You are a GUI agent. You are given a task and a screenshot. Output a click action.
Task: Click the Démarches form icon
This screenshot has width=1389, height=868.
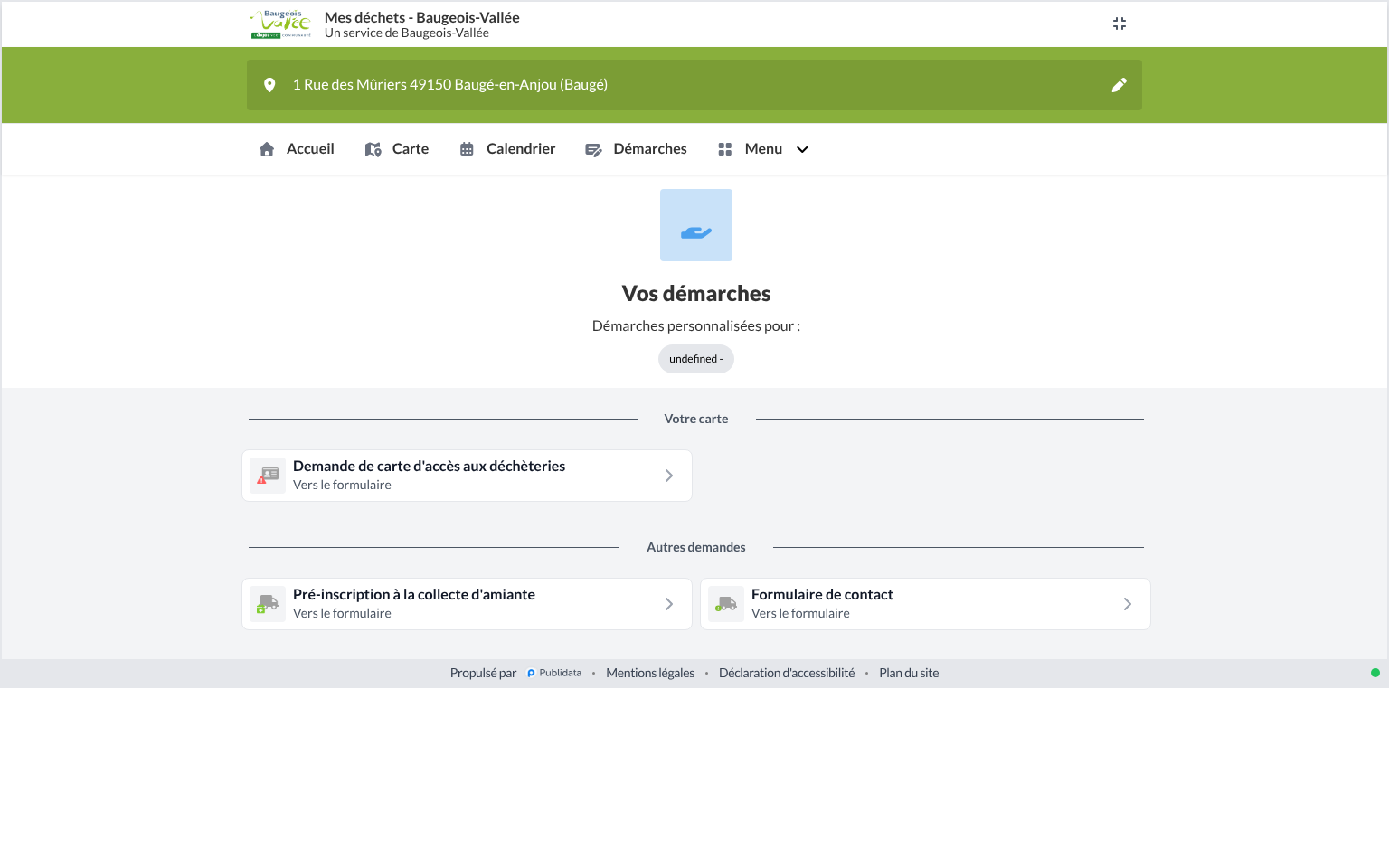pos(593,150)
